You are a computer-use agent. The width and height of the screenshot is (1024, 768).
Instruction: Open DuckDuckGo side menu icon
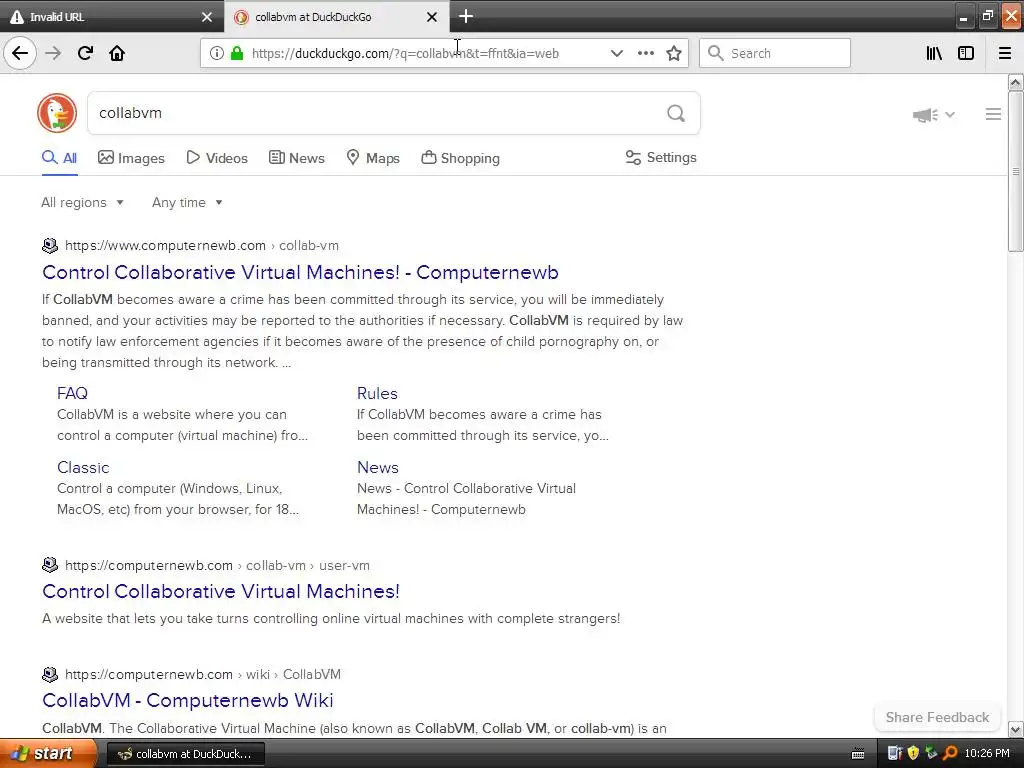993,114
